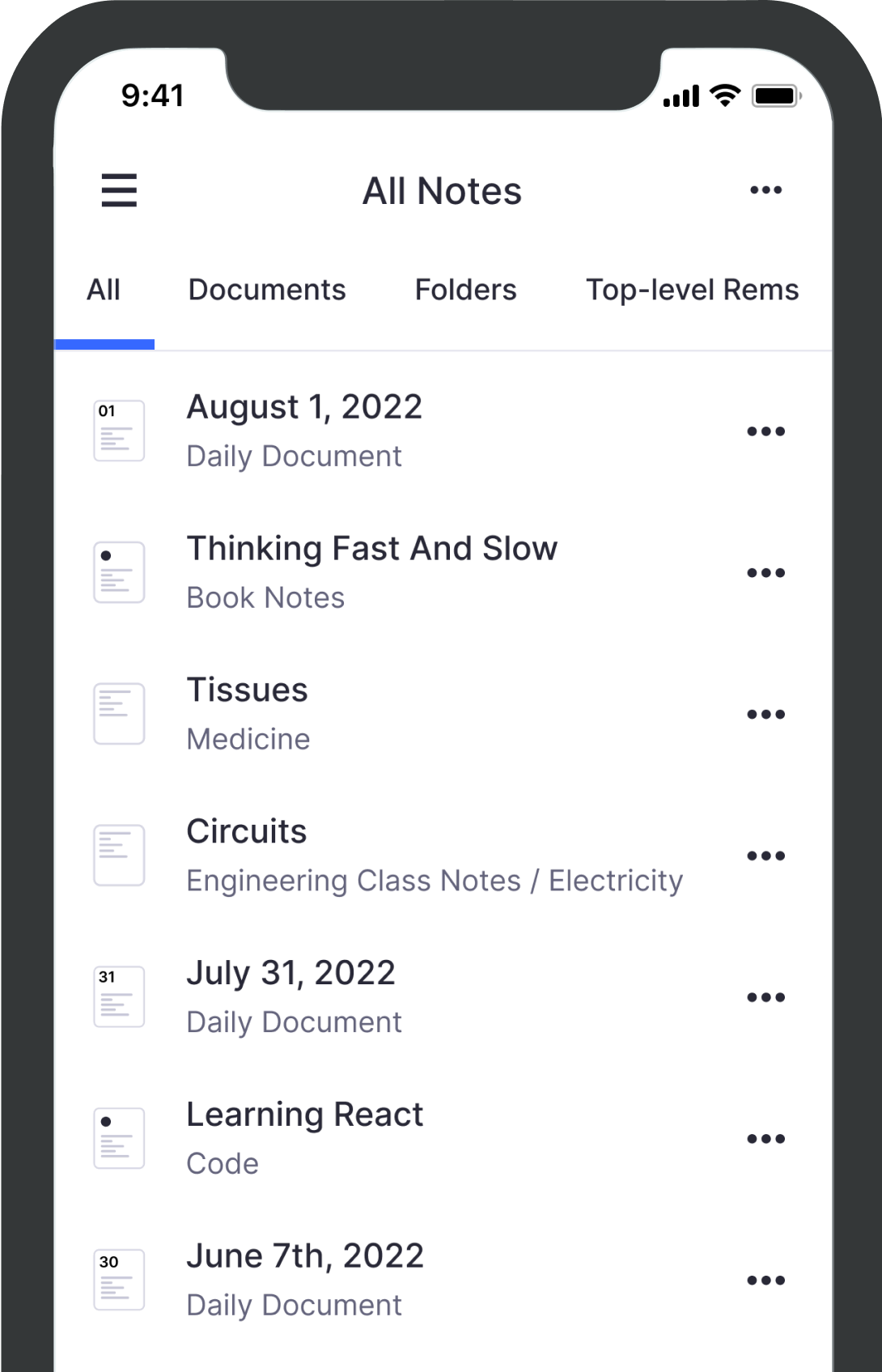Viewport: 882px width, 1372px height.
Task: Expand the options menu for Tissues
Action: pyautogui.click(x=765, y=715)
